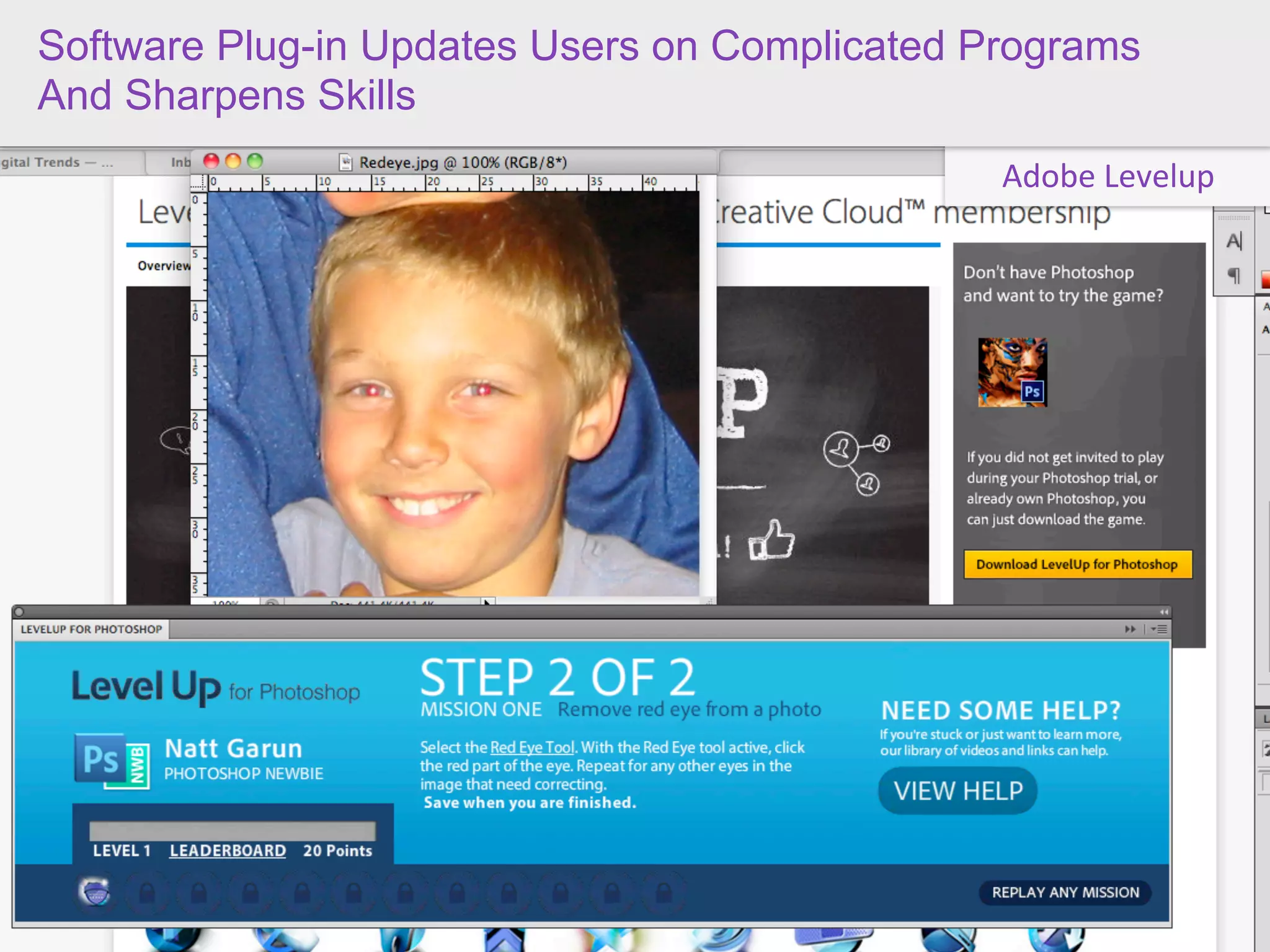Click the 'NEED SOME HELP?' heading
This screenshot has width=1270, height=952.
pyautogui.click(x=1001, y=710)
